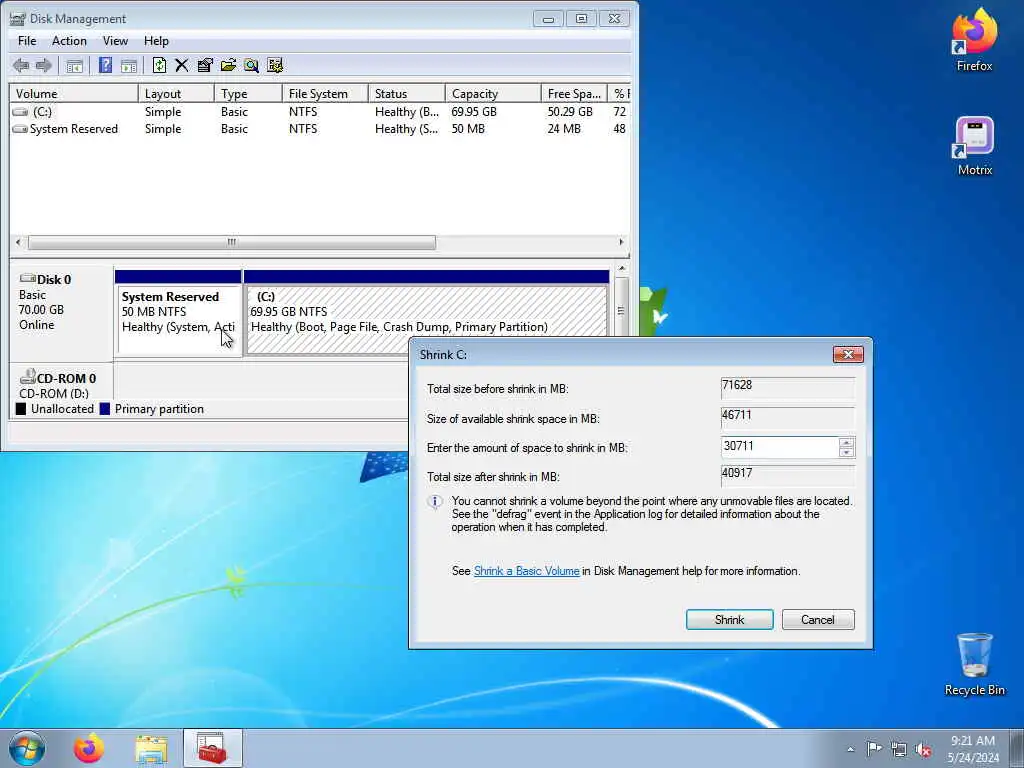Open Motrix desktop shortcut
The image size is (1024, 768).
point(974,146)
